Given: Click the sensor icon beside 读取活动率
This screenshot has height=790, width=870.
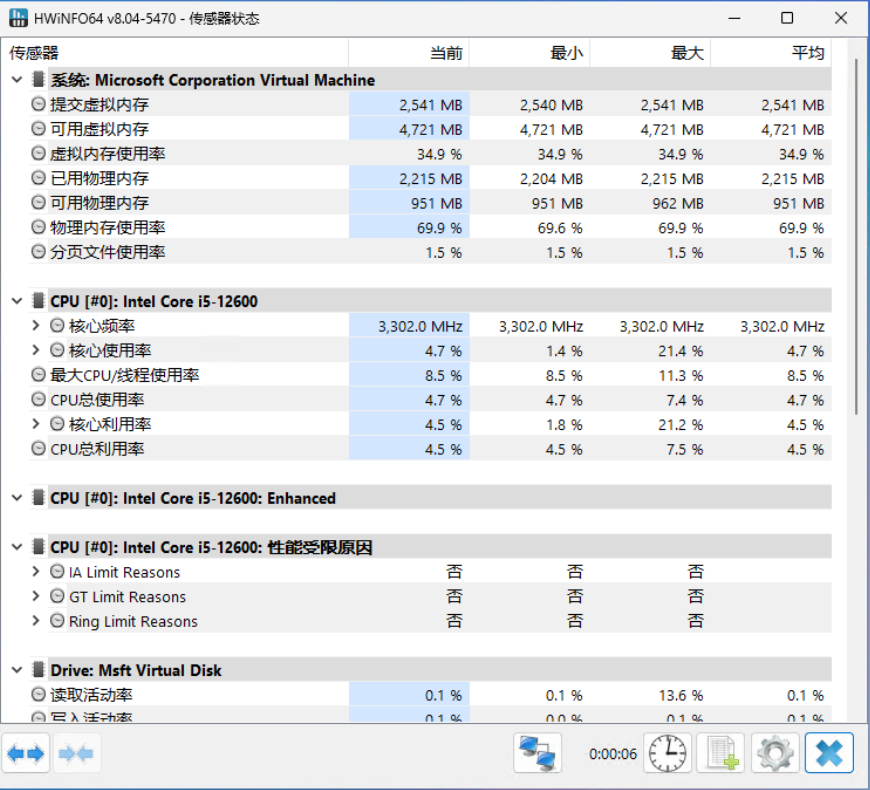Looking at the screenshot, I should tap(38, 694).
